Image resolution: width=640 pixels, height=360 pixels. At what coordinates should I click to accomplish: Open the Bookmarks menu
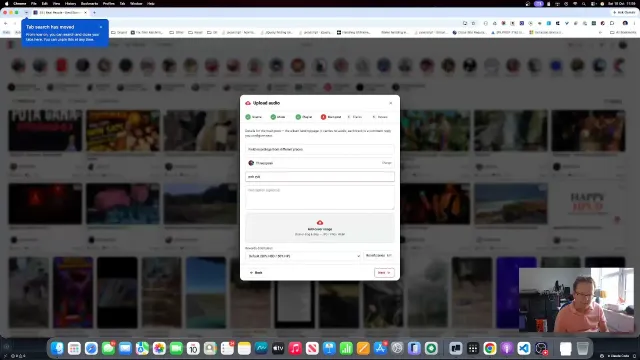[89, 3]
